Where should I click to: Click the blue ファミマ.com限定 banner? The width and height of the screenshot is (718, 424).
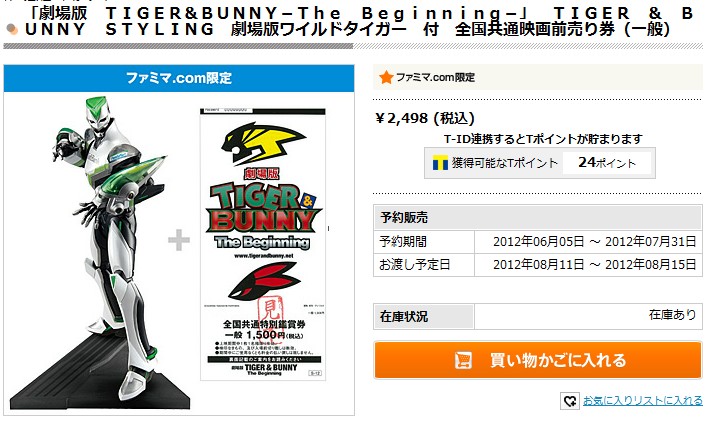coord(179,78)
